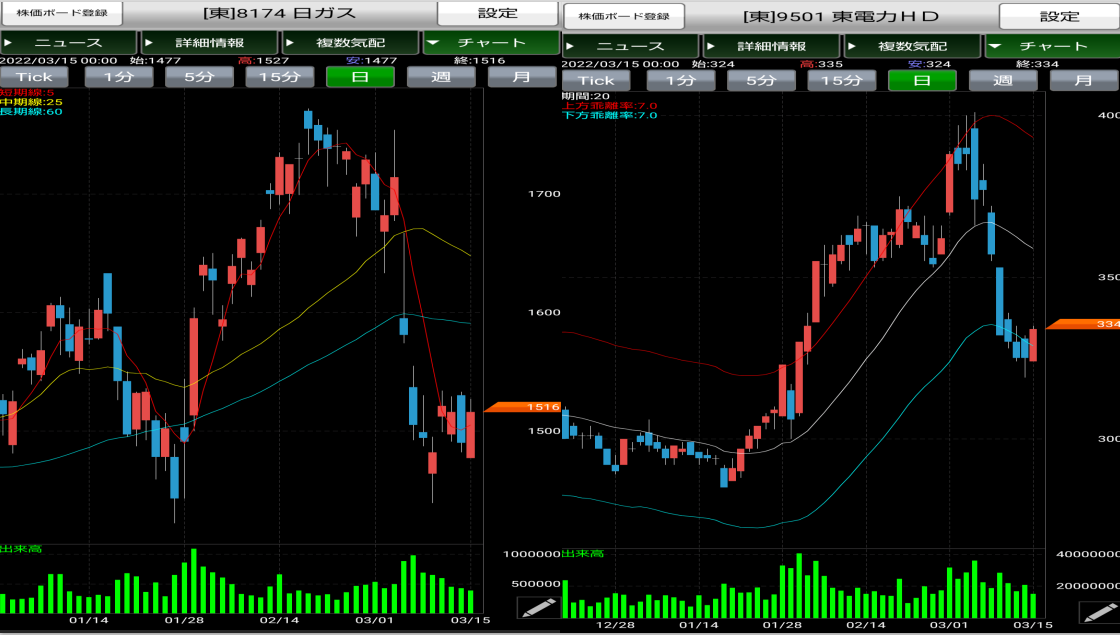
Task: Switch 8174 chart to 1分 interval
Action: 119,76
